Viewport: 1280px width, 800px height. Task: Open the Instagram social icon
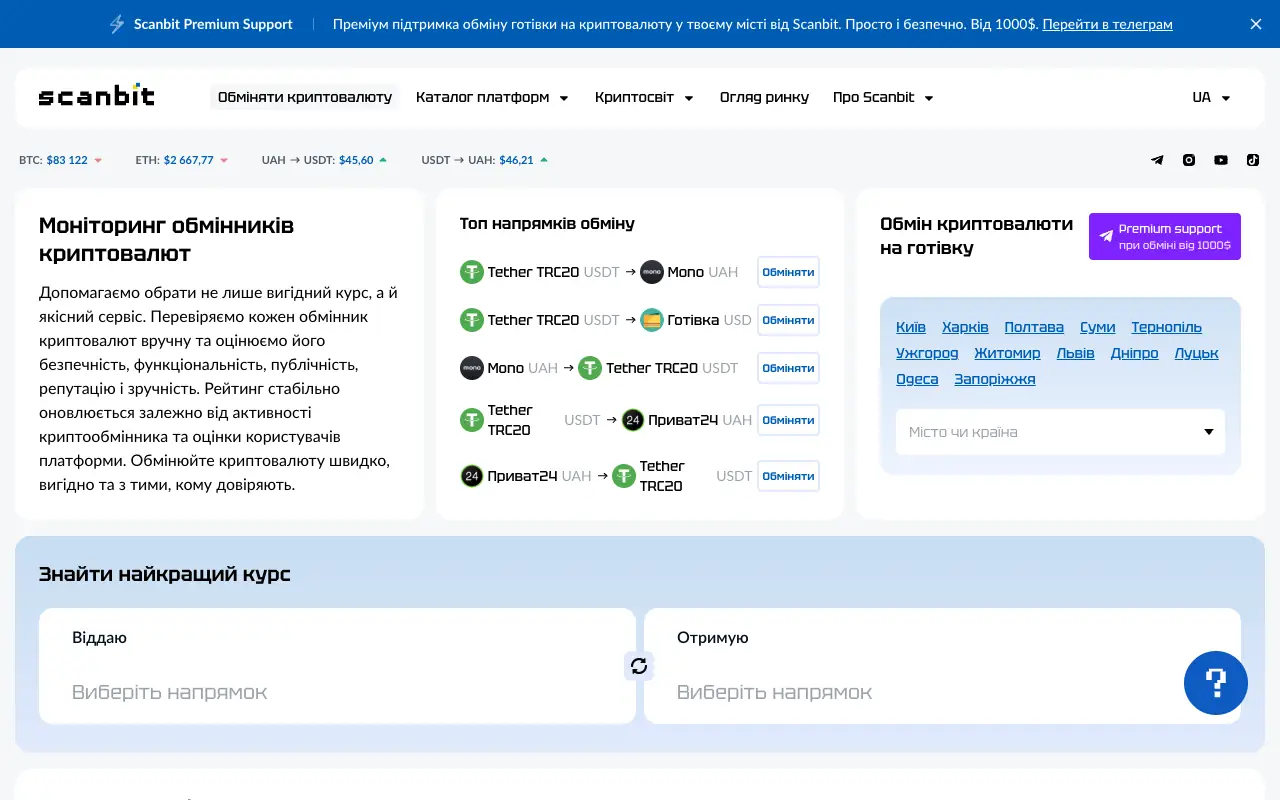click(x=1189, y=160)
